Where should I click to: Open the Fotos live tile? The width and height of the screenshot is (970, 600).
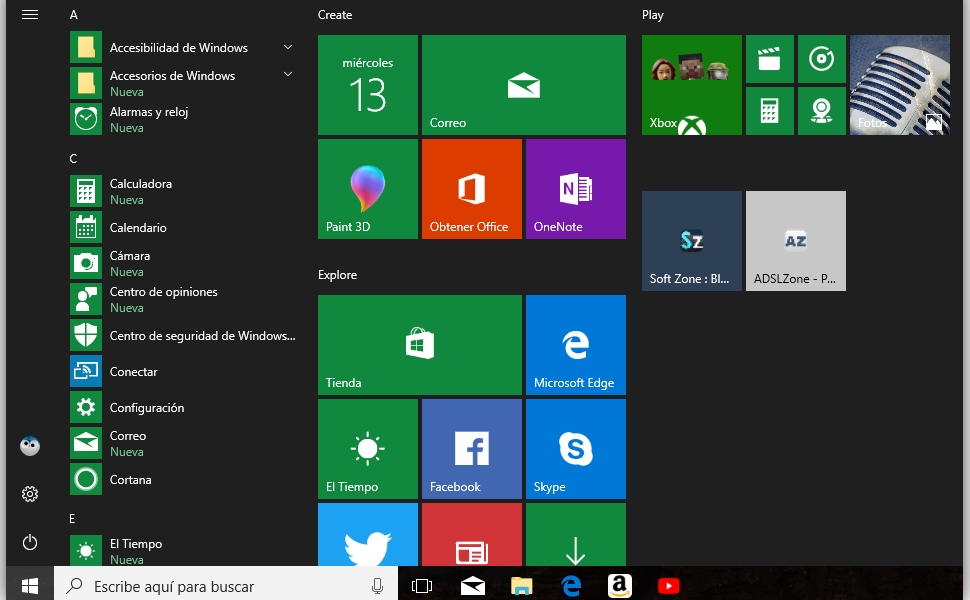(899, 85)
